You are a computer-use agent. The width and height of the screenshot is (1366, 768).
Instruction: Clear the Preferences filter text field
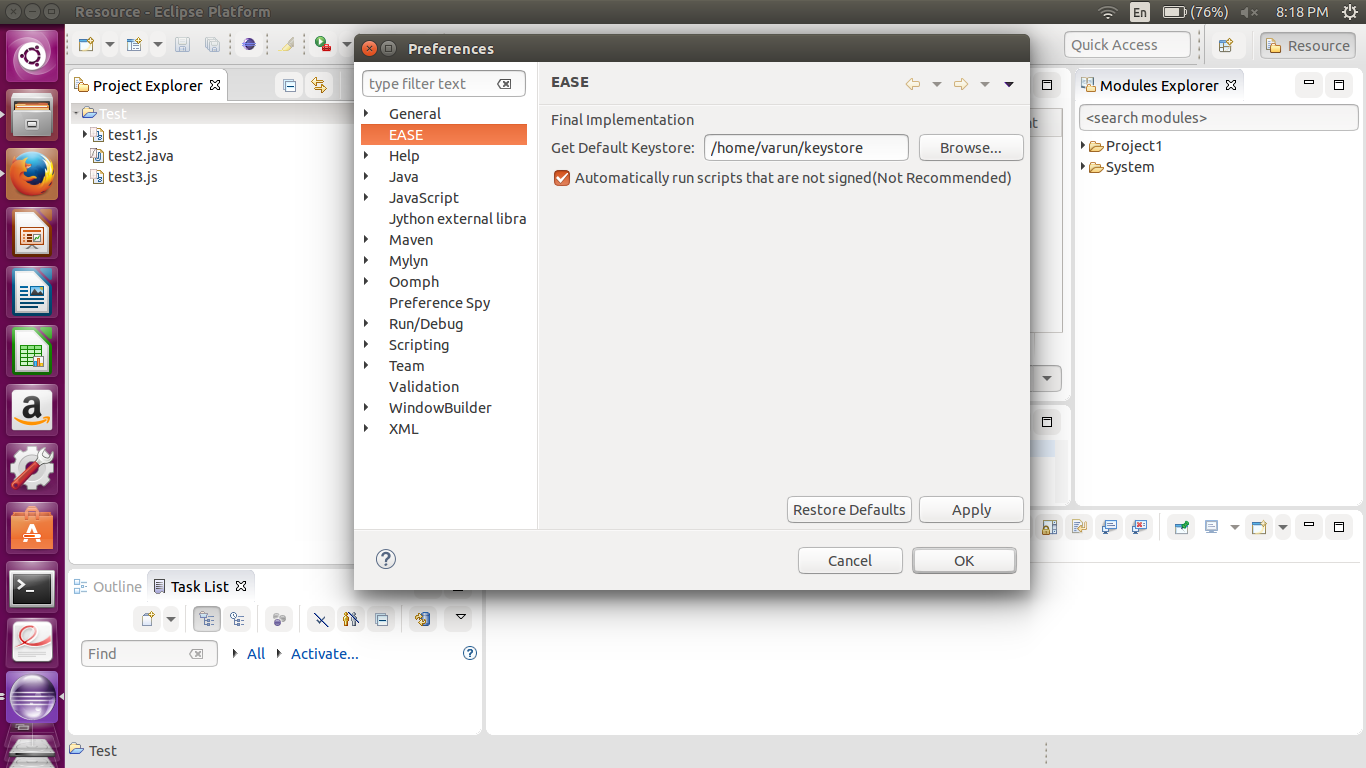[505, 84]
